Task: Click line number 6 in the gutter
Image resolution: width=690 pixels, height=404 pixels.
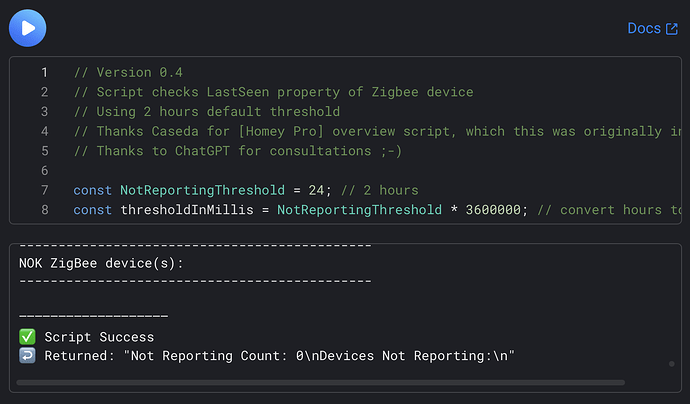Action: [x=44, y=170]
